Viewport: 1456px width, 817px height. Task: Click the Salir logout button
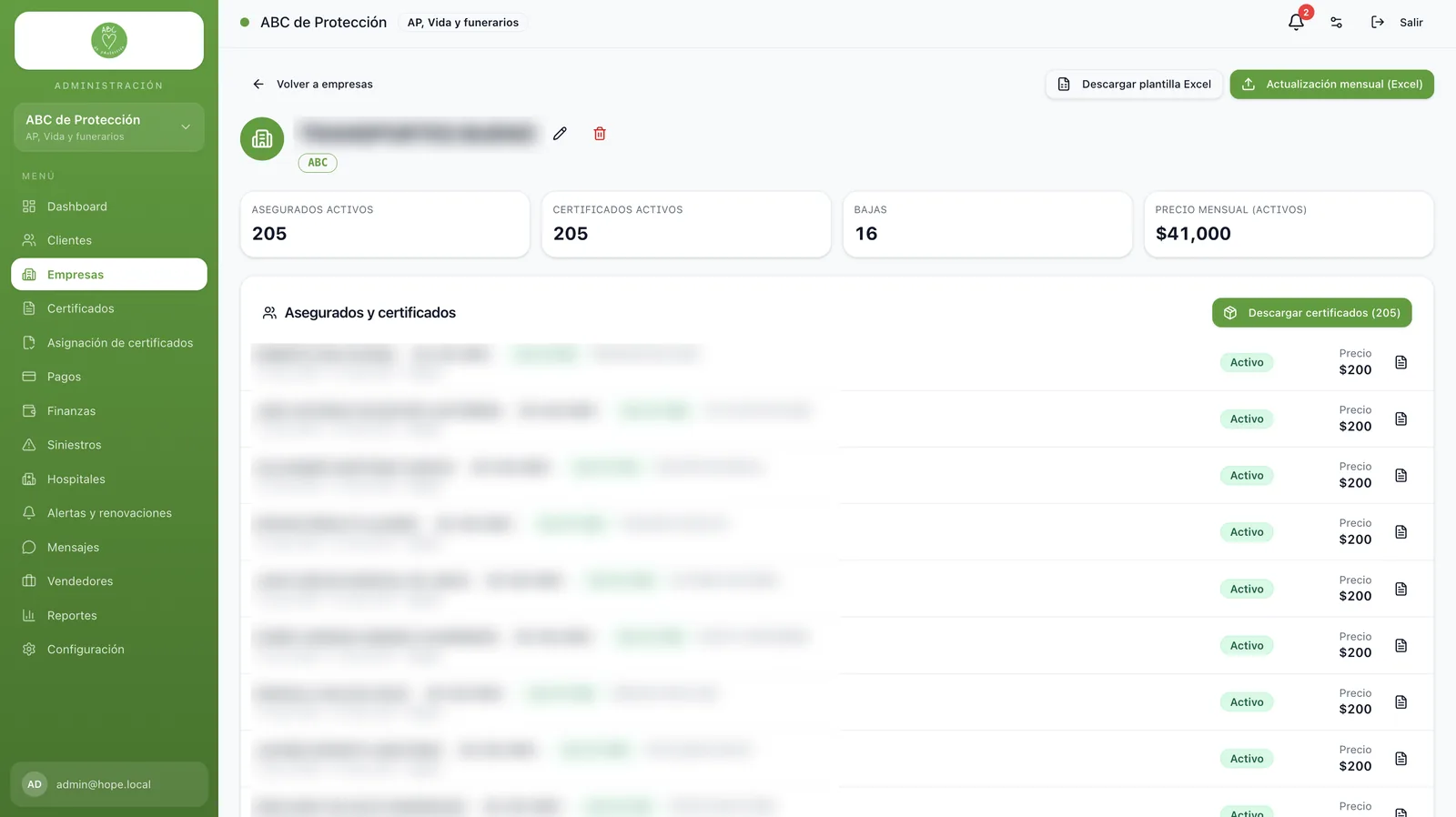tap(1397, 22)
